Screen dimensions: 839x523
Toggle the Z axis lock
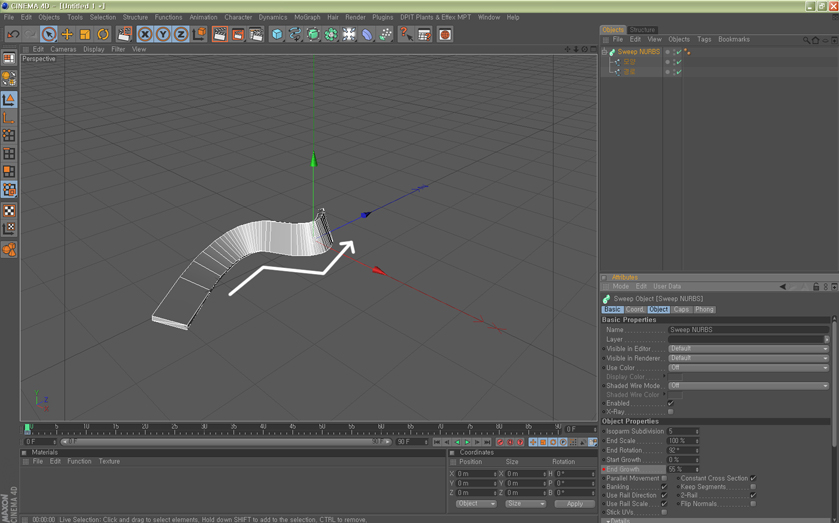pos(181,34)
